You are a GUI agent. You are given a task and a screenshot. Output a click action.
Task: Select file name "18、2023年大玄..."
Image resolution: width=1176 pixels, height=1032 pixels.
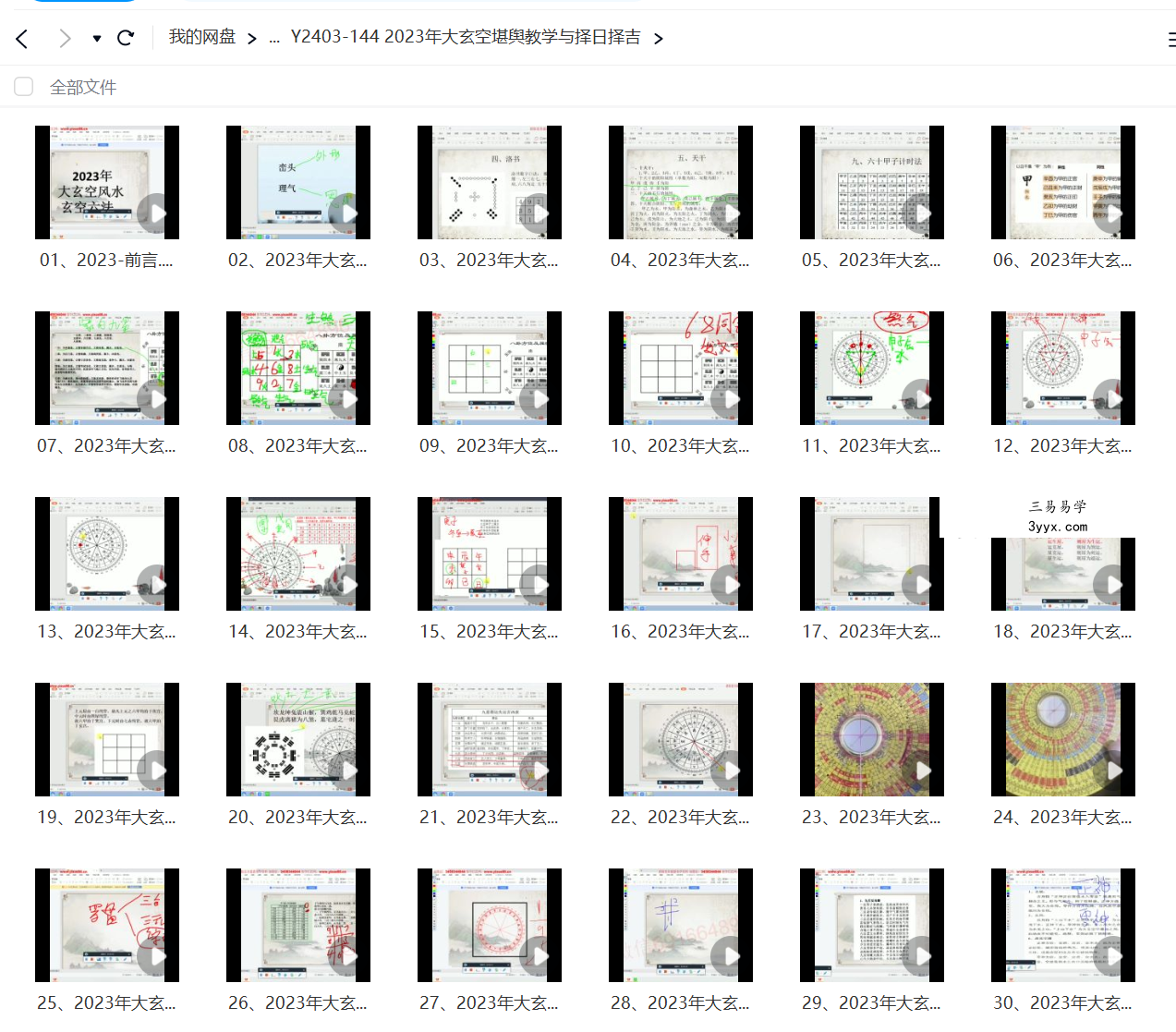[1062, 632]
